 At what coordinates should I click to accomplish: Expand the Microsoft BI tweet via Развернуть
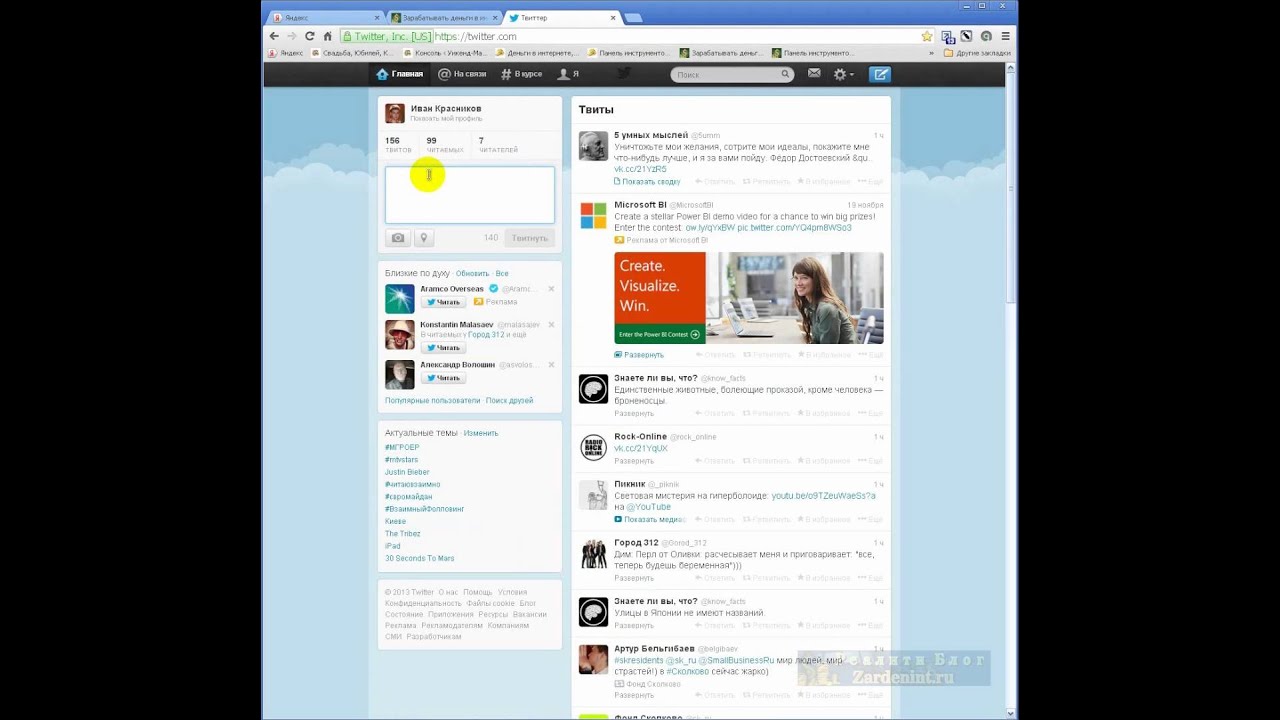pyautogui.click(x=640, y=355)
